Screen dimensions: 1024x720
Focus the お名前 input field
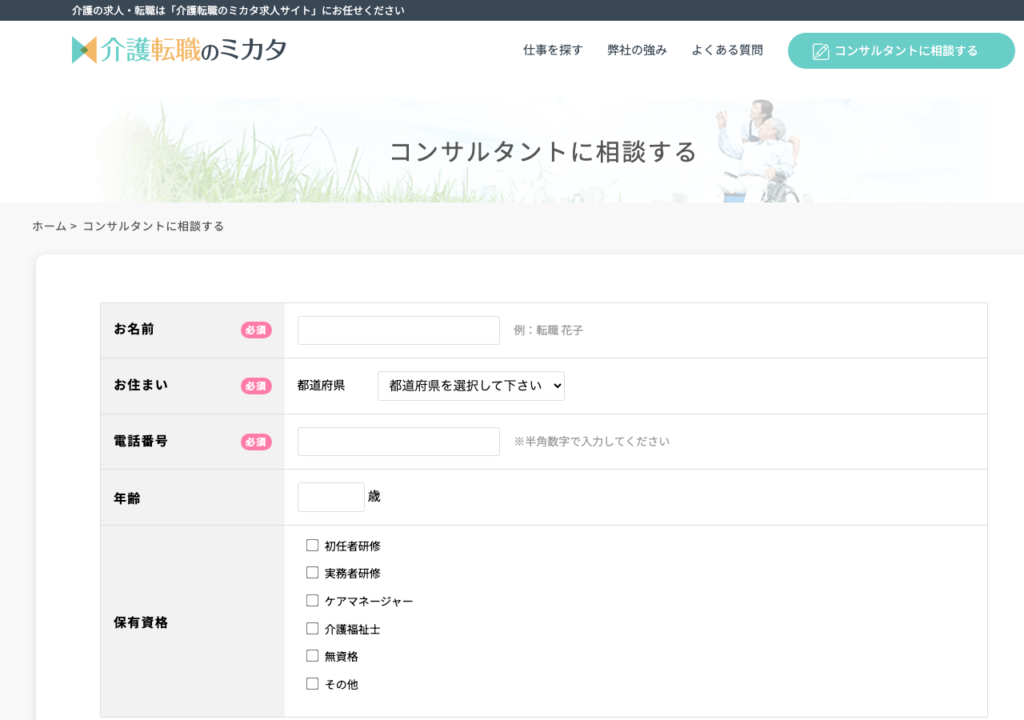(x=398, y=331)
